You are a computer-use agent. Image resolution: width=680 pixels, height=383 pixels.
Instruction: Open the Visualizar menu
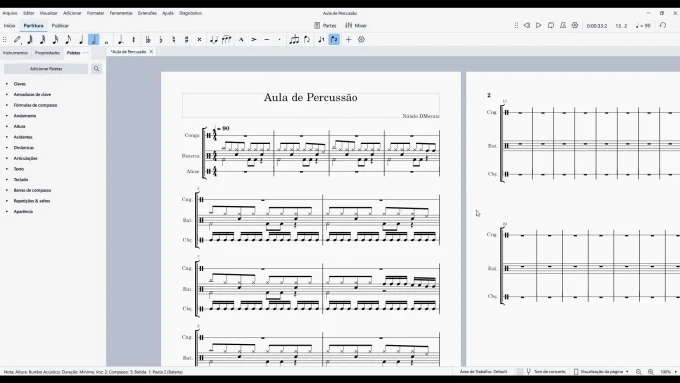[x=49, y=13]
